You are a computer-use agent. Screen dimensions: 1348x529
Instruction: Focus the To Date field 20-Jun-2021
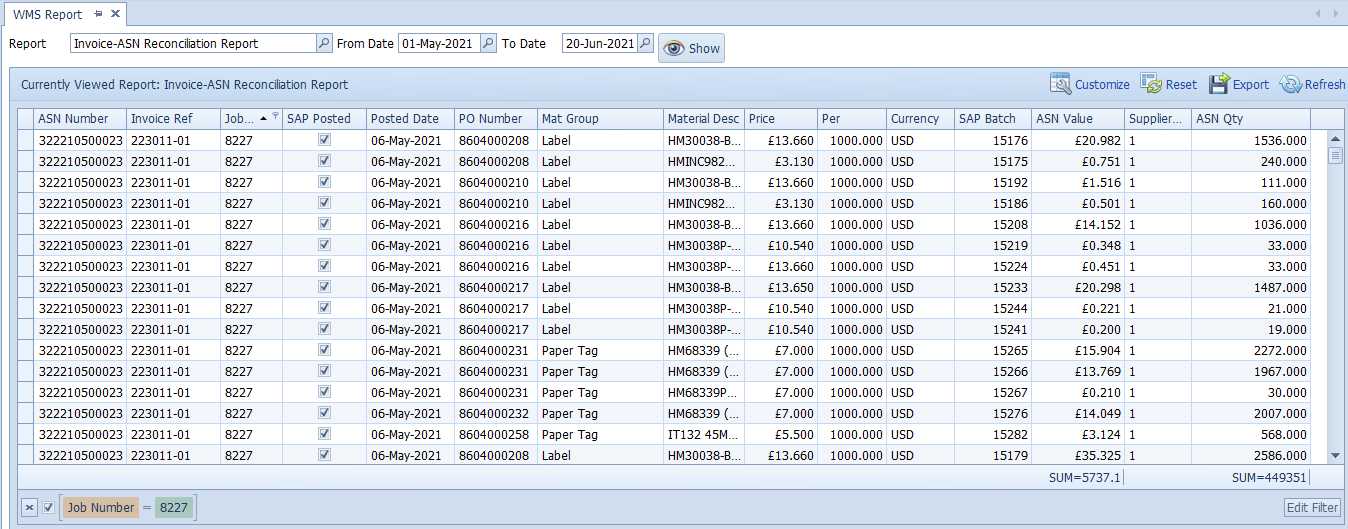click(599, 43)
